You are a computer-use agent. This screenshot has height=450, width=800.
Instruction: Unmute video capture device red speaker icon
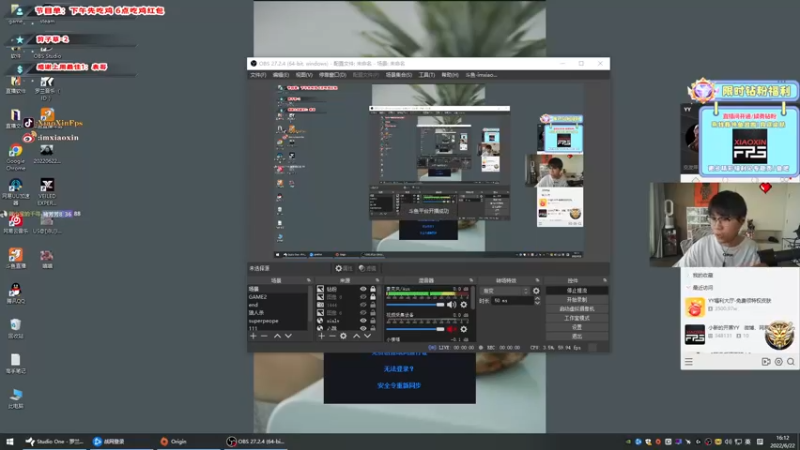[452, 329]
